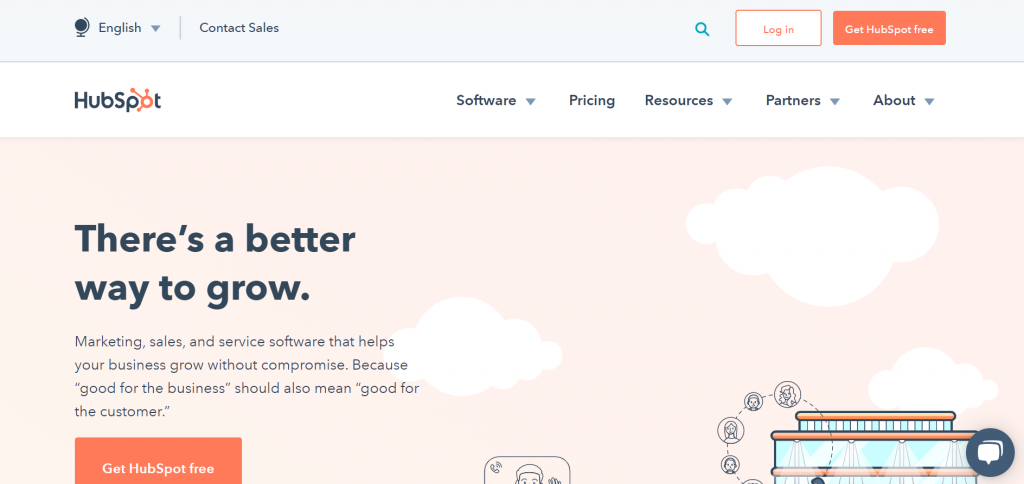Open the live chat bubble icon
Image resolution: width=1024 pixels, height=484 pixels.
[990, 453]
